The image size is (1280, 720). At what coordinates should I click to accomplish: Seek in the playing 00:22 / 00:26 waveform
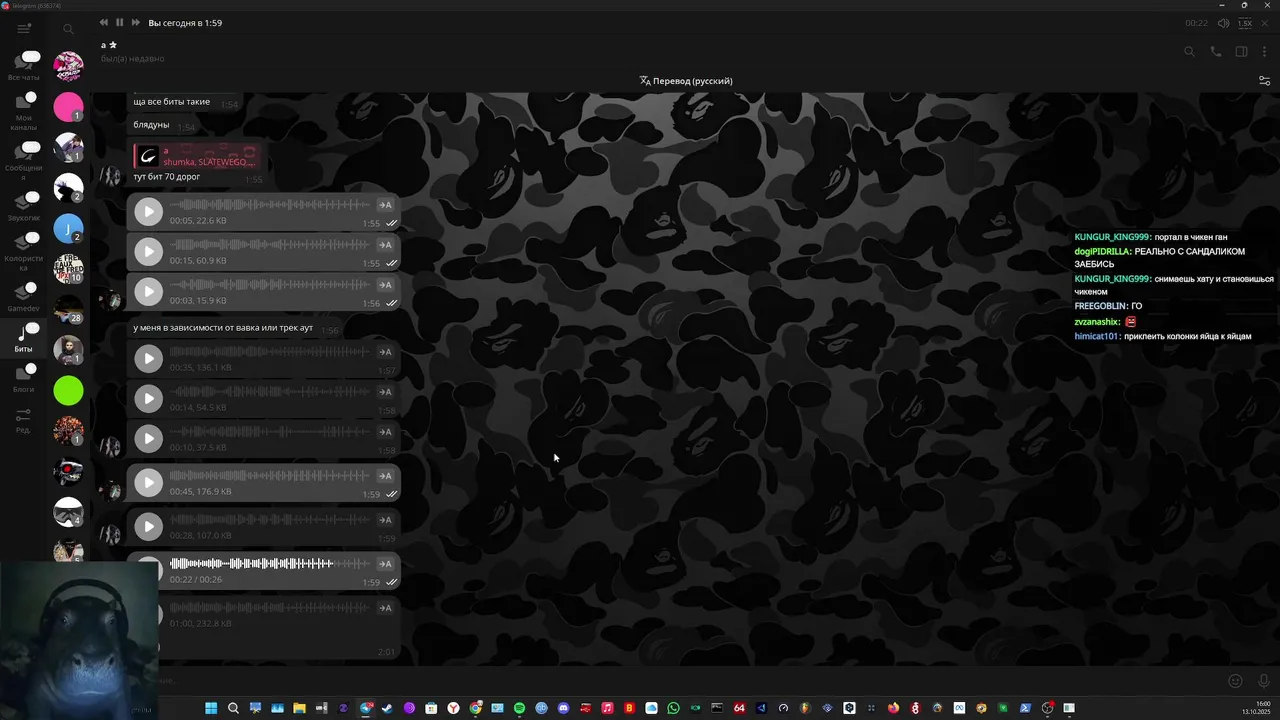coord(270,564)
